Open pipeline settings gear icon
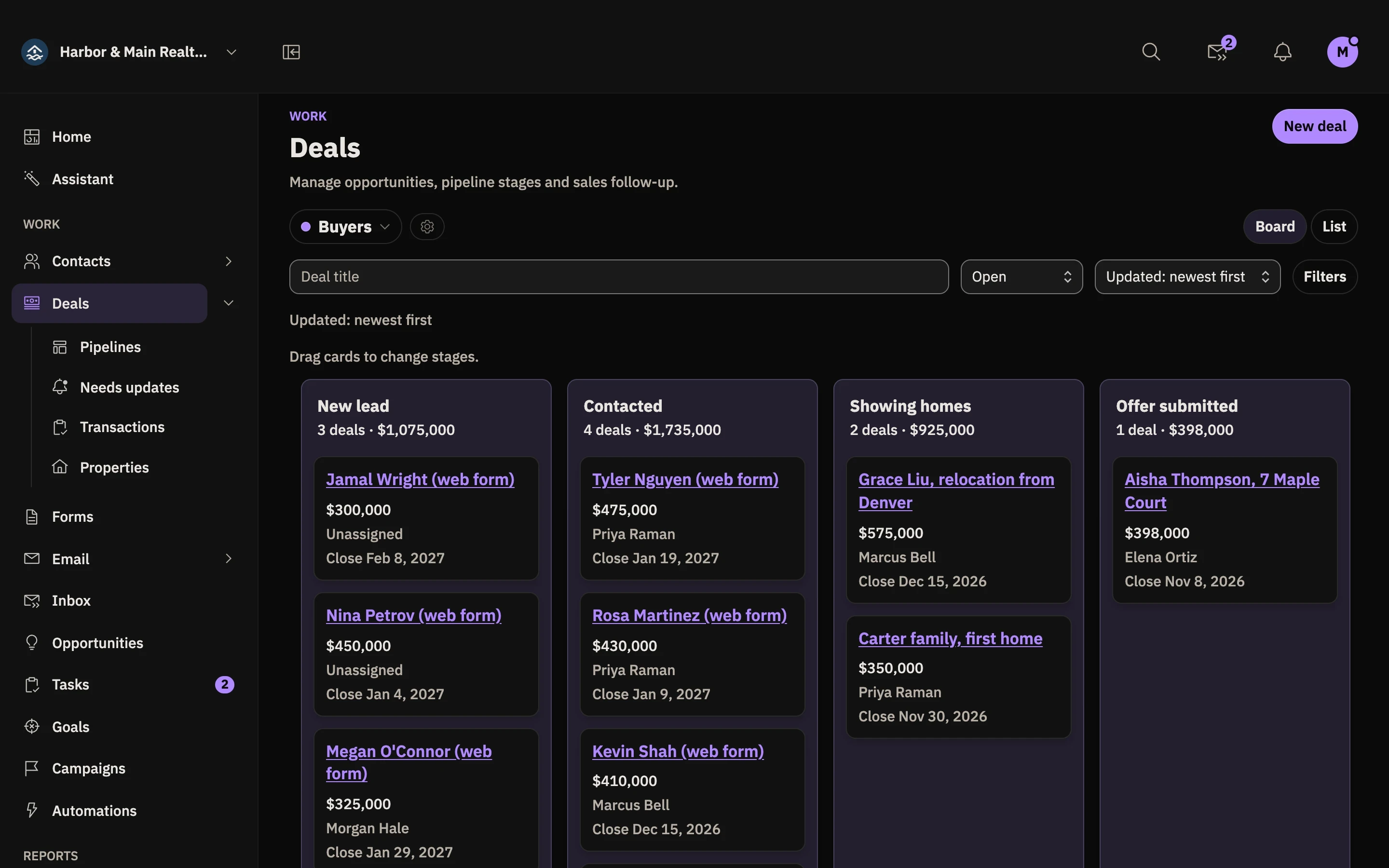1389x868 pixels. pyautogui.click(x=427, y=227)
